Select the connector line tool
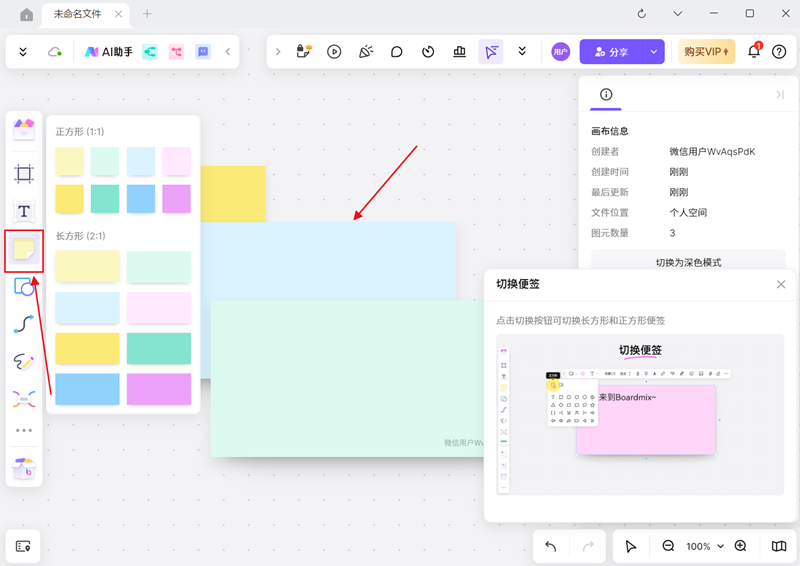 [24, 324]
